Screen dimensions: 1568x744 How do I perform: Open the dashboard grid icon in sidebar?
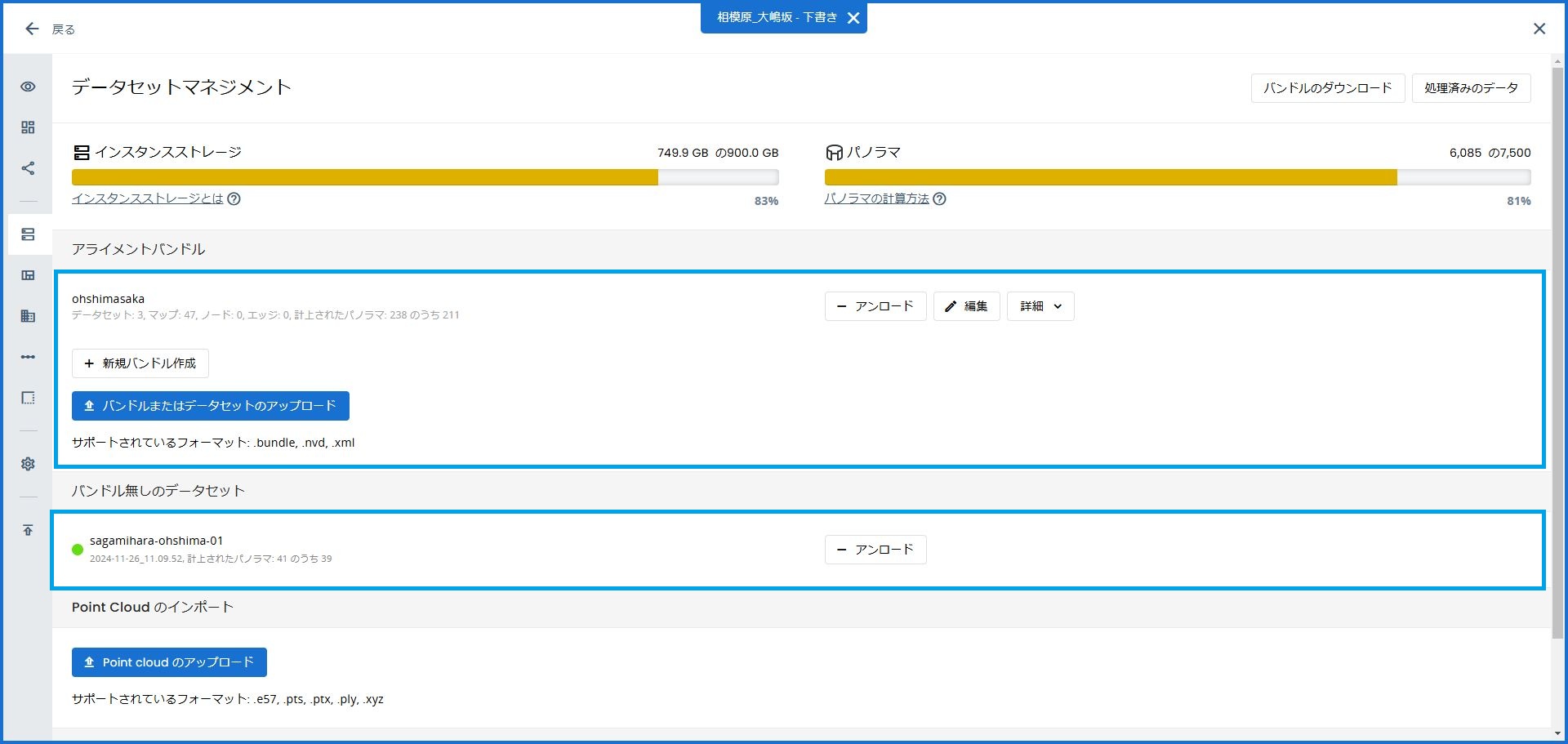click(28, 127)
